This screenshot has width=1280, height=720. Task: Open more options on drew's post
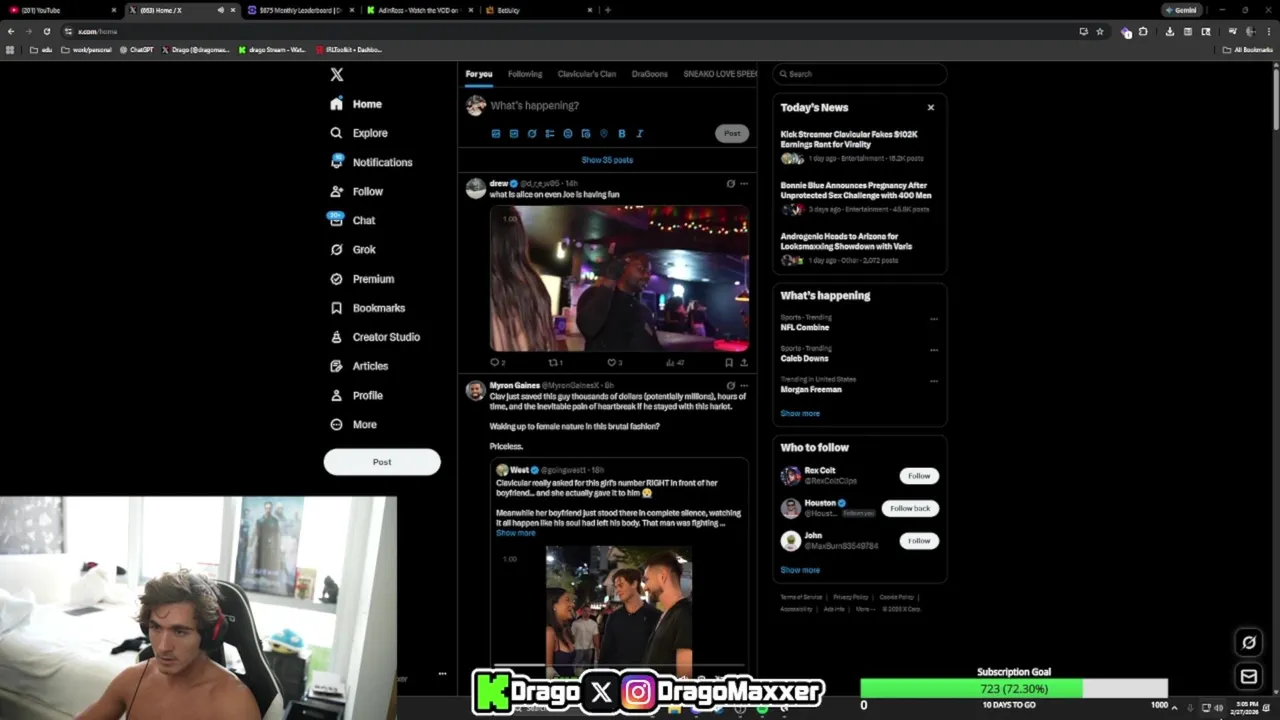(744, 184)
